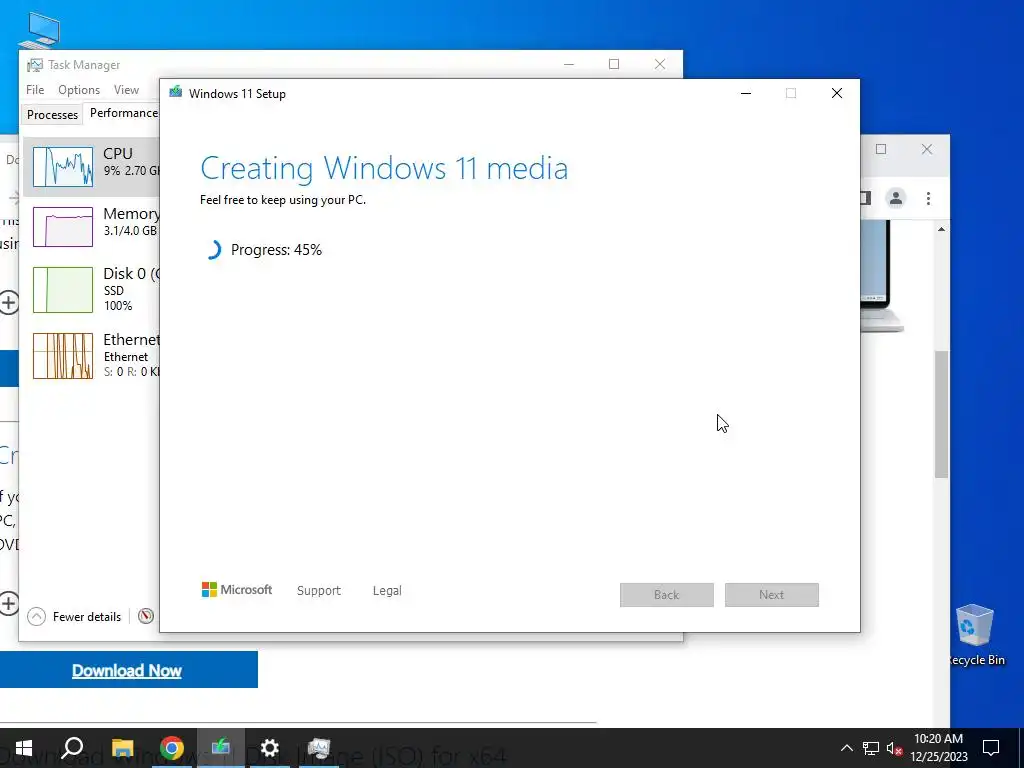Viewport: 1024px width, 768px height.
Task: Open Resource Monitor icon in Task Manager
Action: coord(146,616)
